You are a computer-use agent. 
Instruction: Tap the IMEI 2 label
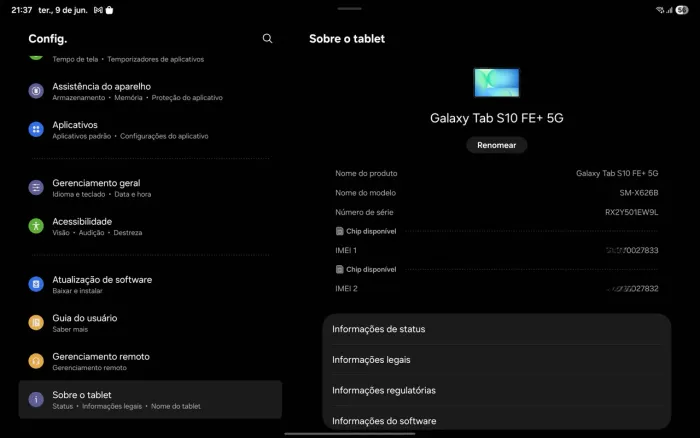pos(346,288)
